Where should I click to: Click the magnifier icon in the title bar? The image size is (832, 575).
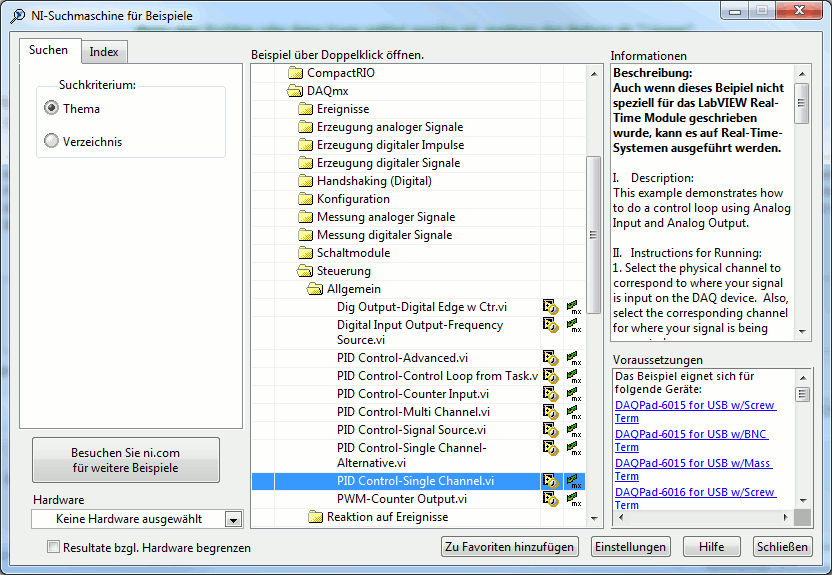point(18,16)
